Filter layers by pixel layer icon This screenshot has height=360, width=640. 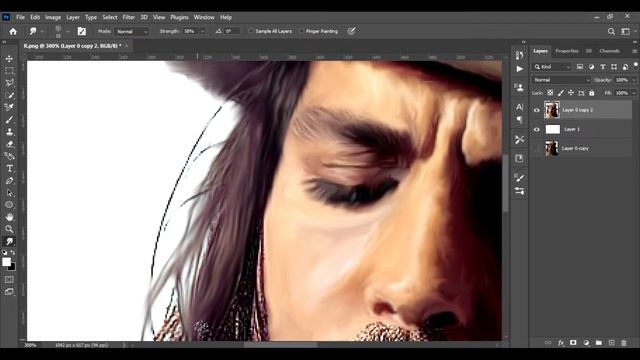tap(580, 67)
